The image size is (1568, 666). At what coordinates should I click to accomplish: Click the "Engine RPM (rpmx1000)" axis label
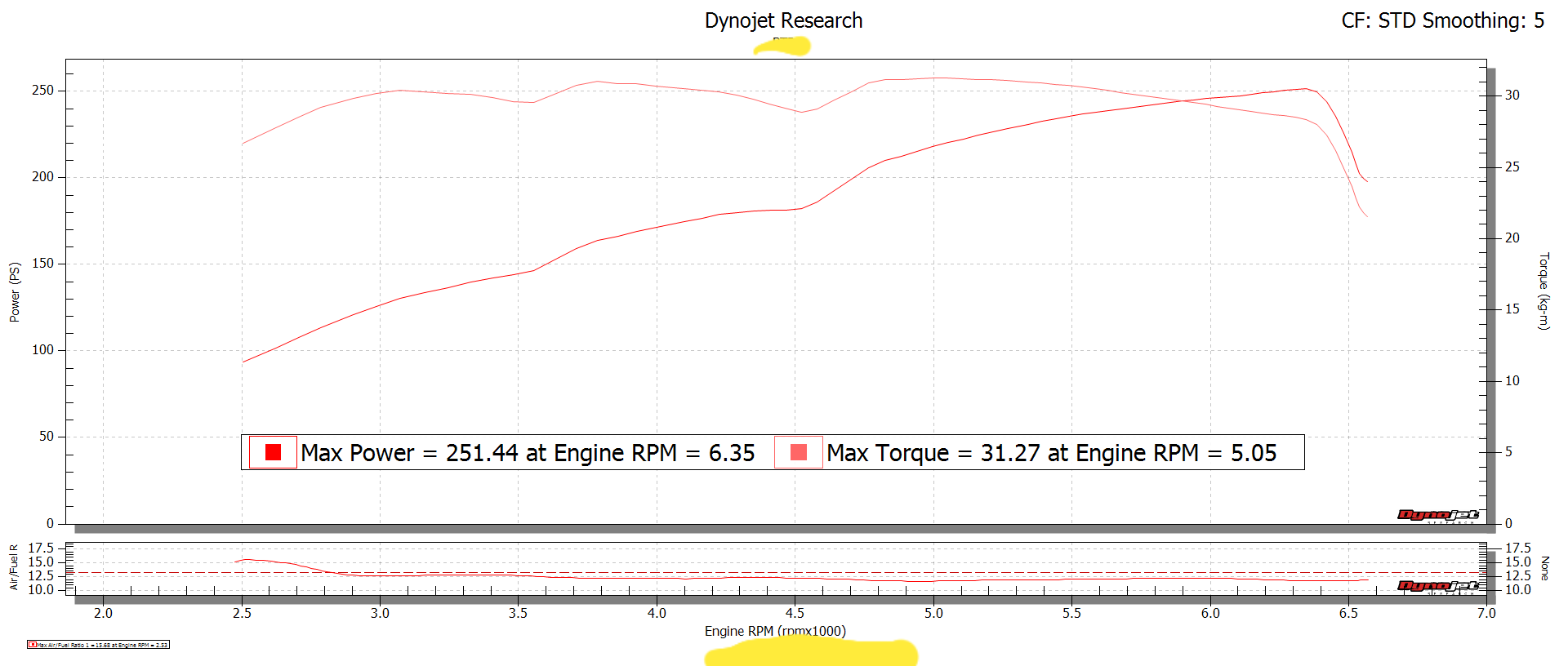[775, 631]
